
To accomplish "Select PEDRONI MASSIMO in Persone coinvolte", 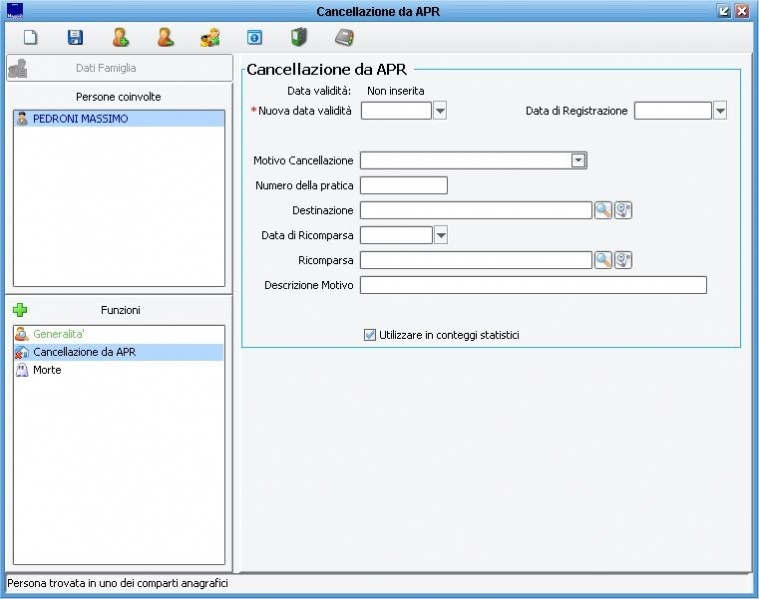I will tap(80, 118).
